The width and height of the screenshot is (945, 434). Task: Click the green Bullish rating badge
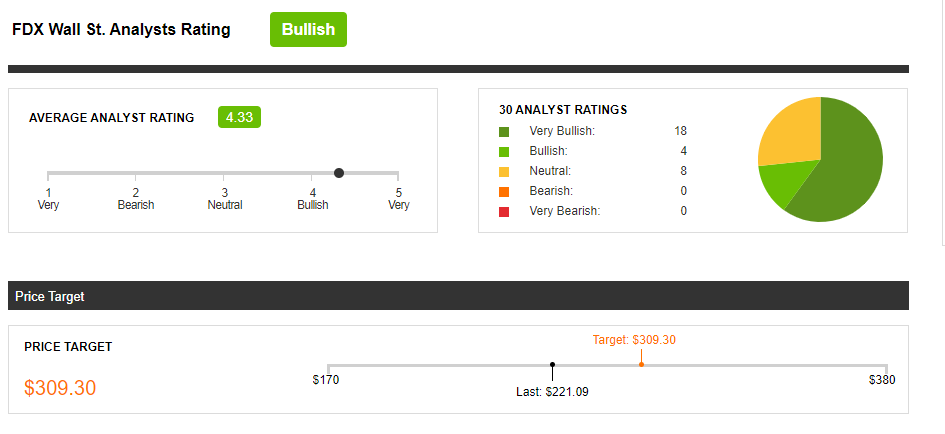point(308,30)
